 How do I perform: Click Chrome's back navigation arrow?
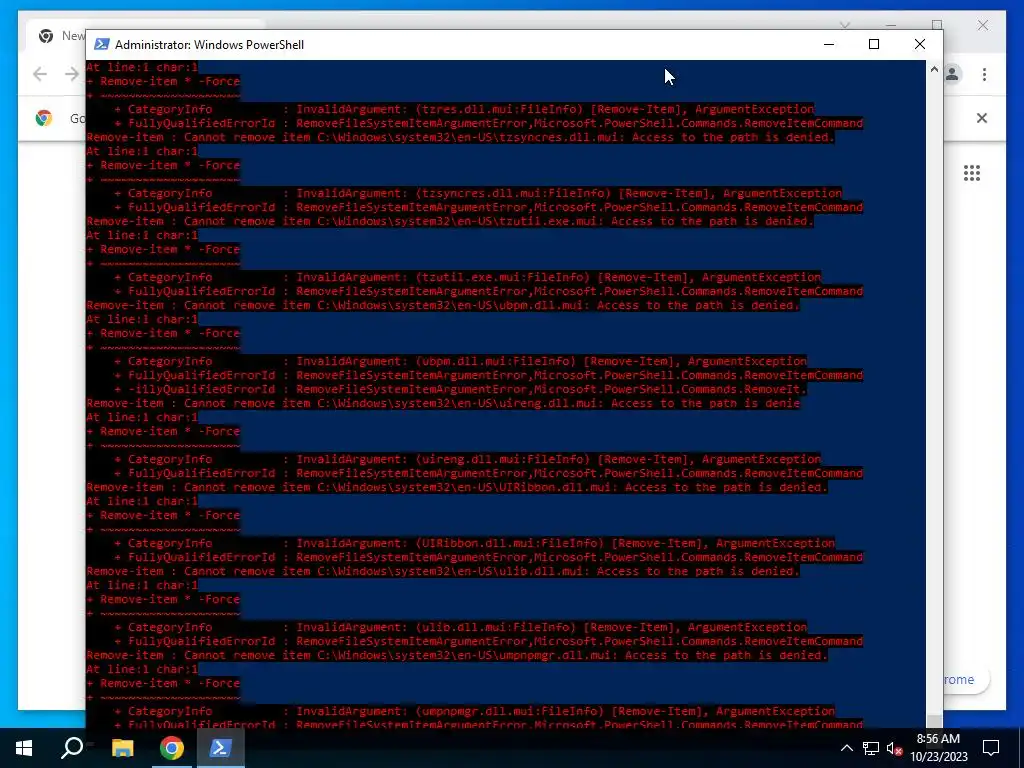click(x=40, y=74)
